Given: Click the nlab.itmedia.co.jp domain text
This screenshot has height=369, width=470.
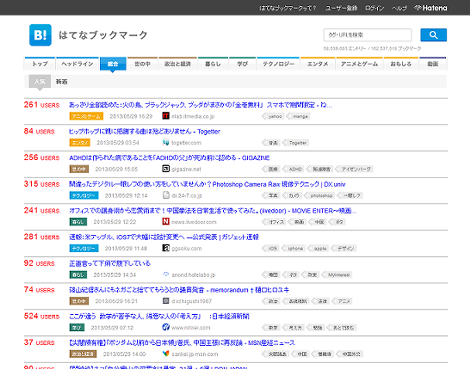Looking at the screenshot, I should click(x=193, y=116).
